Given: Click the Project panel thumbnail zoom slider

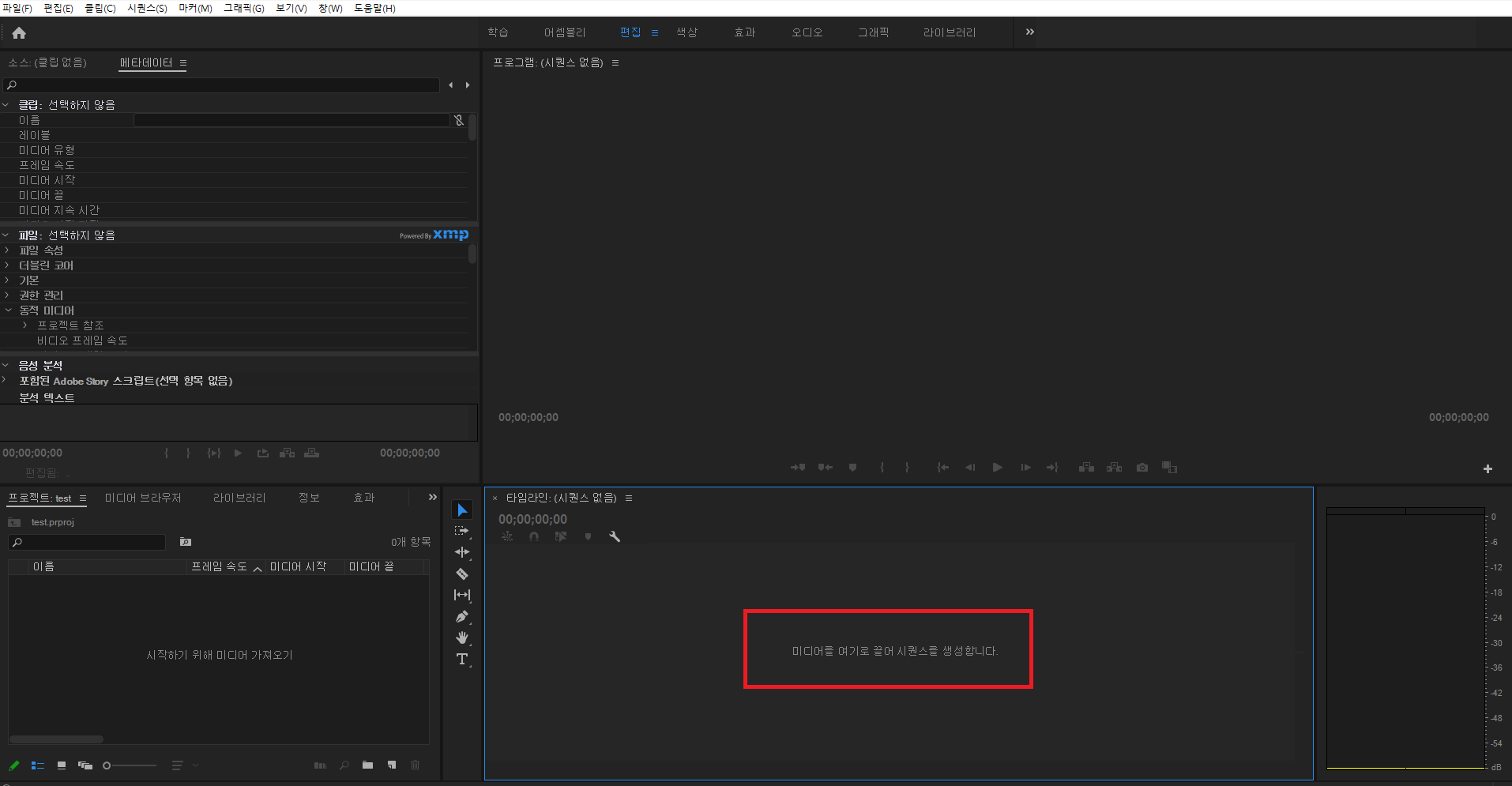Looking at the screenshot, I should (130, 765).
